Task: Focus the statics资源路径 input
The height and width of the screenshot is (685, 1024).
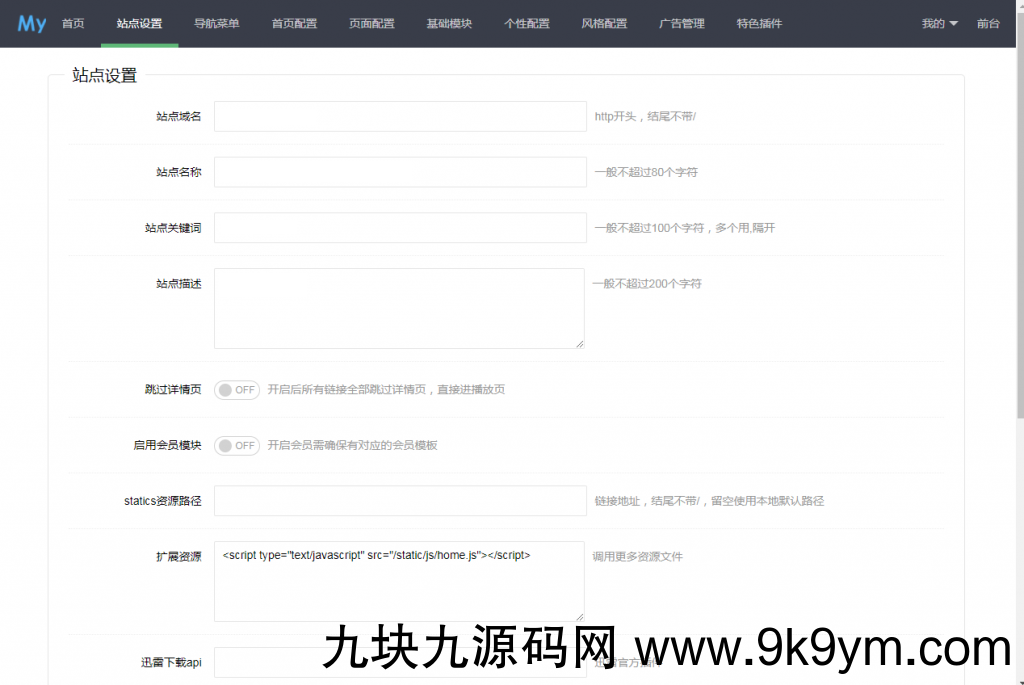Action: click(400, 501)
